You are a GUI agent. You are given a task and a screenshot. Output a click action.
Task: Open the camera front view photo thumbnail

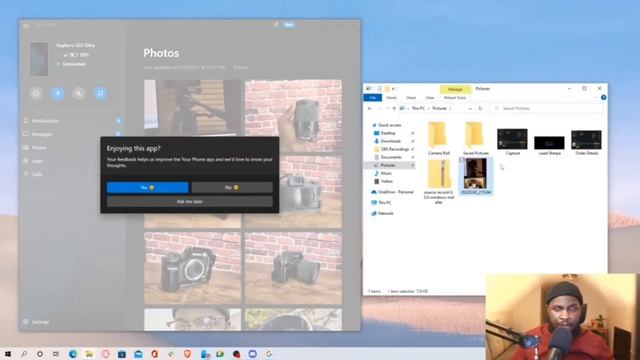point(192,269)
